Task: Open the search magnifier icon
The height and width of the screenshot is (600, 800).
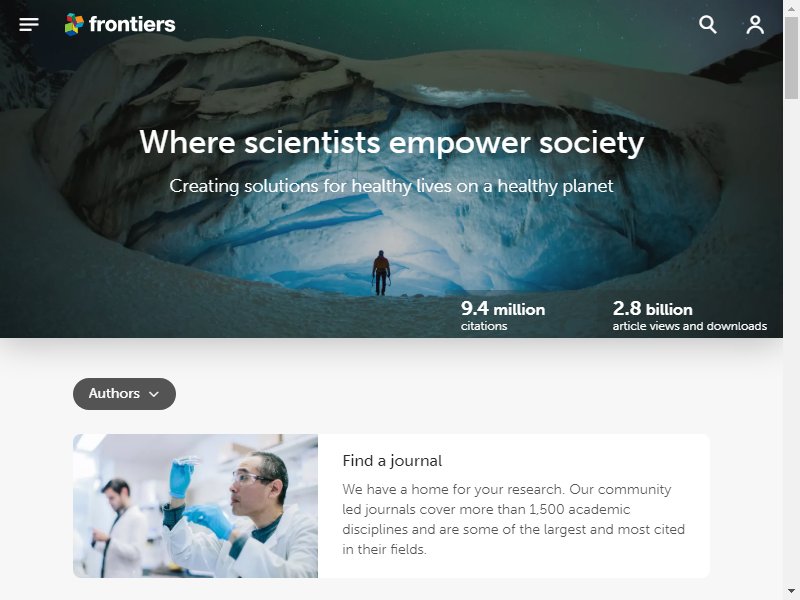Action: (x=708, y=24)
